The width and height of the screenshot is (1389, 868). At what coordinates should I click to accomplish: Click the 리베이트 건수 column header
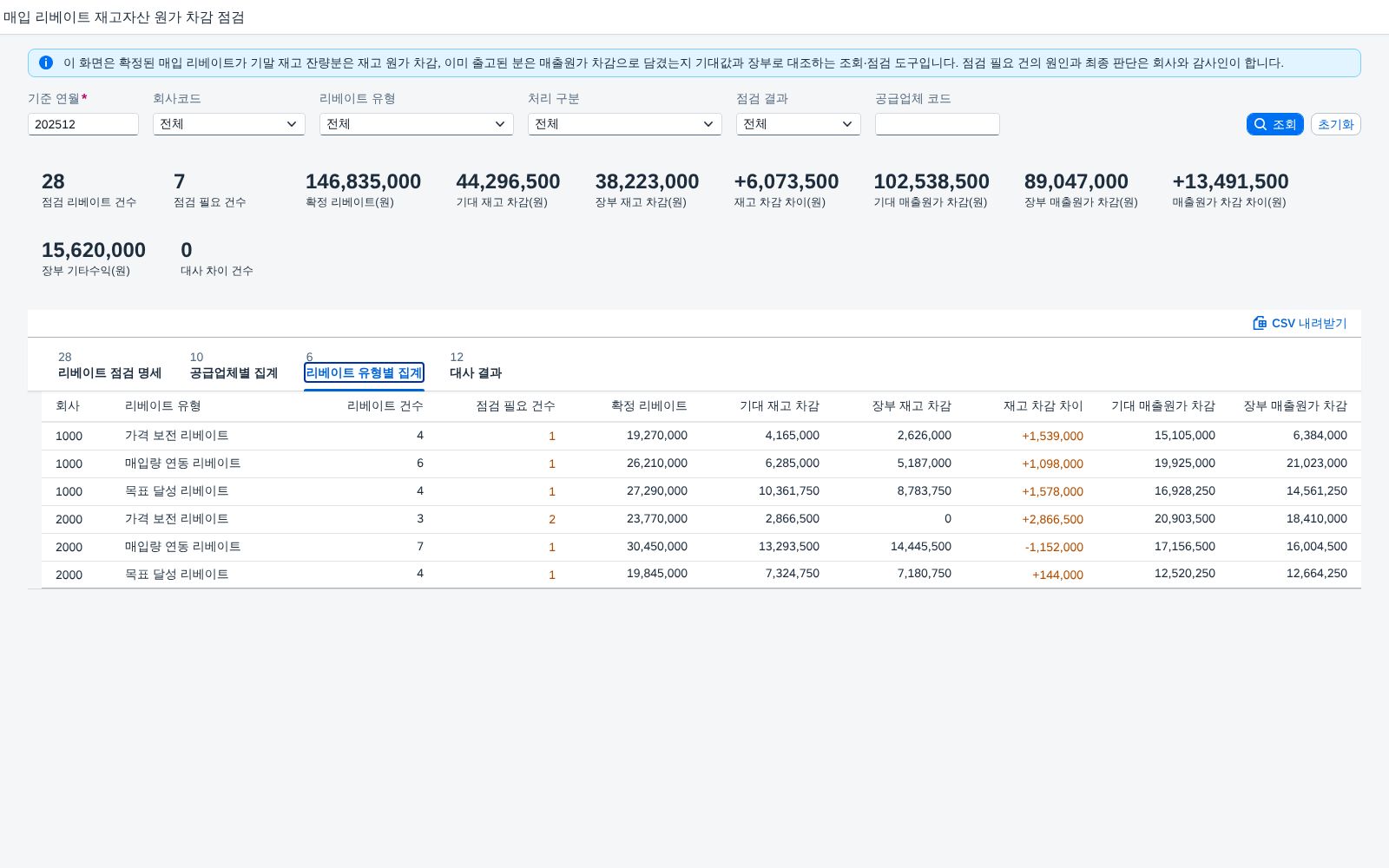click(385, 405)
